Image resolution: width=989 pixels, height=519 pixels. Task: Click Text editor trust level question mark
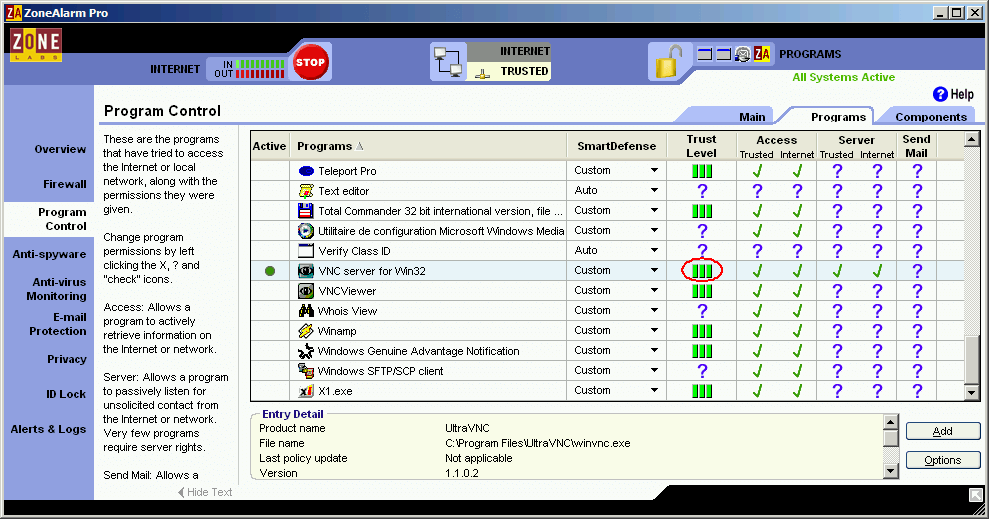pos(702,191)
